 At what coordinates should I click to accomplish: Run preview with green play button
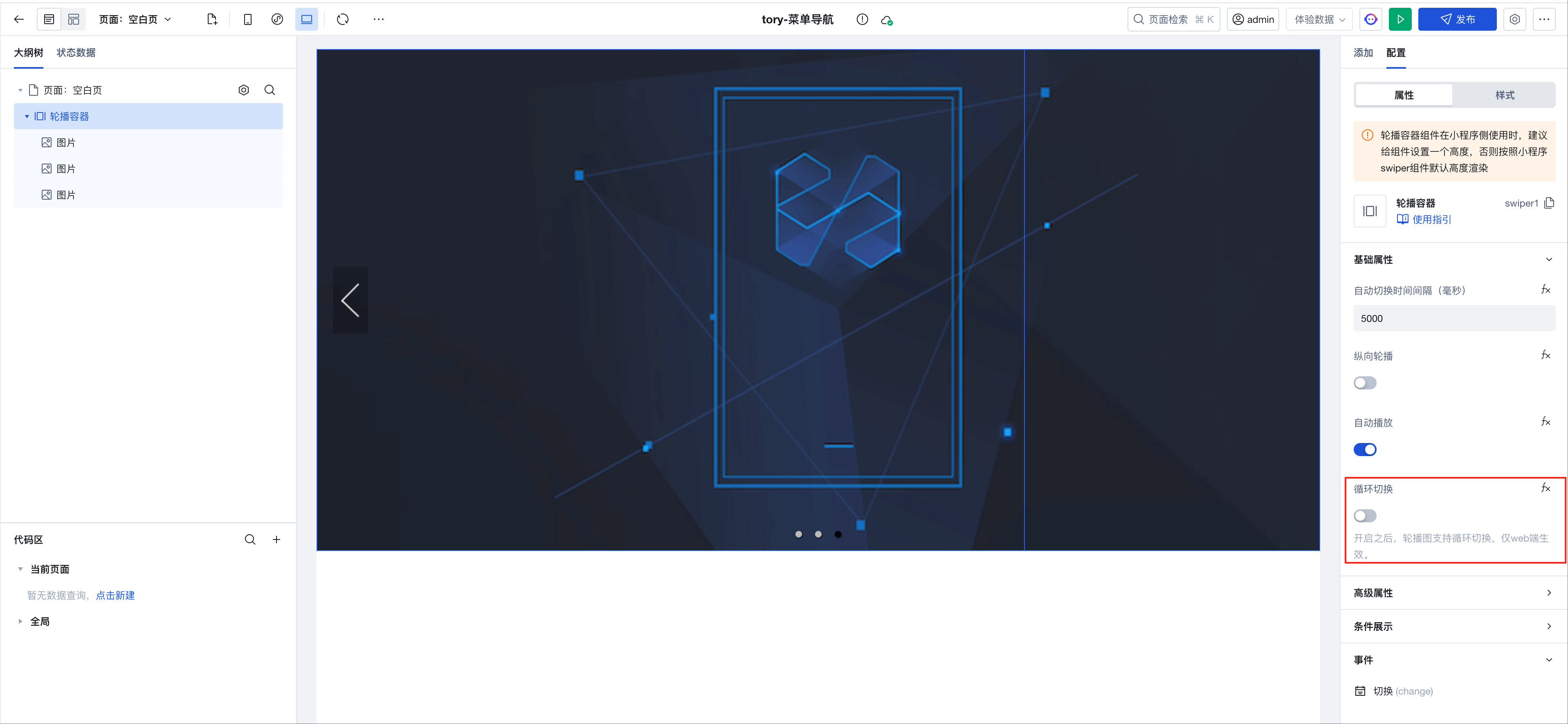(x=1400, y=20)
